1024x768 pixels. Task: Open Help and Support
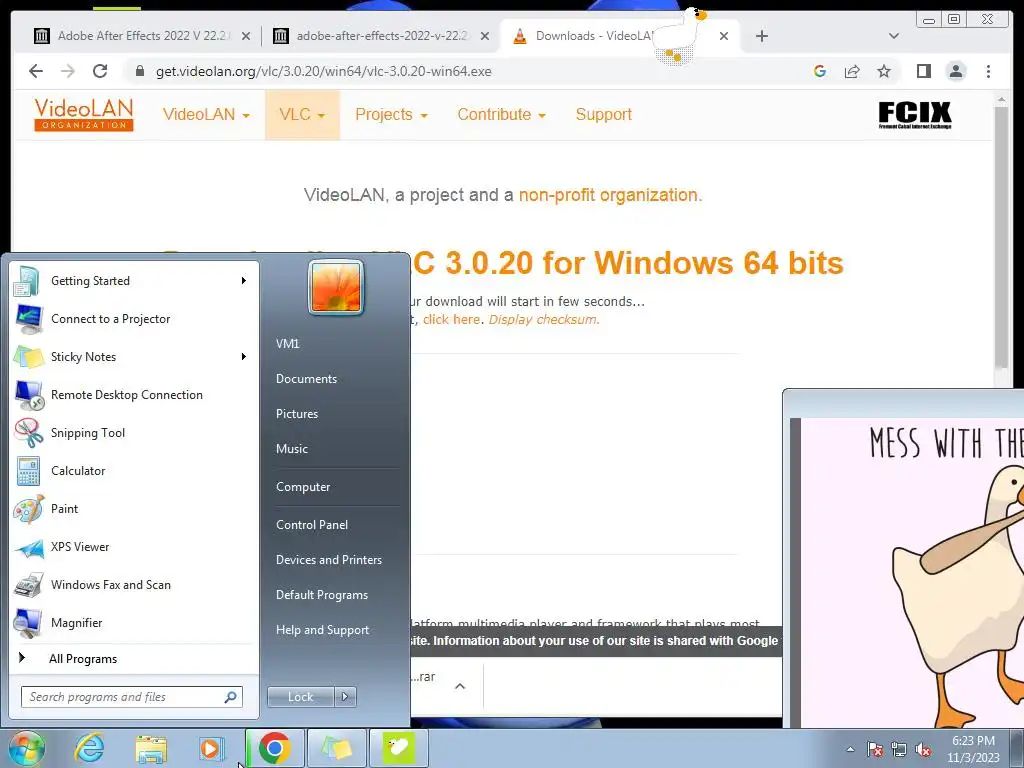click(323, 630)
